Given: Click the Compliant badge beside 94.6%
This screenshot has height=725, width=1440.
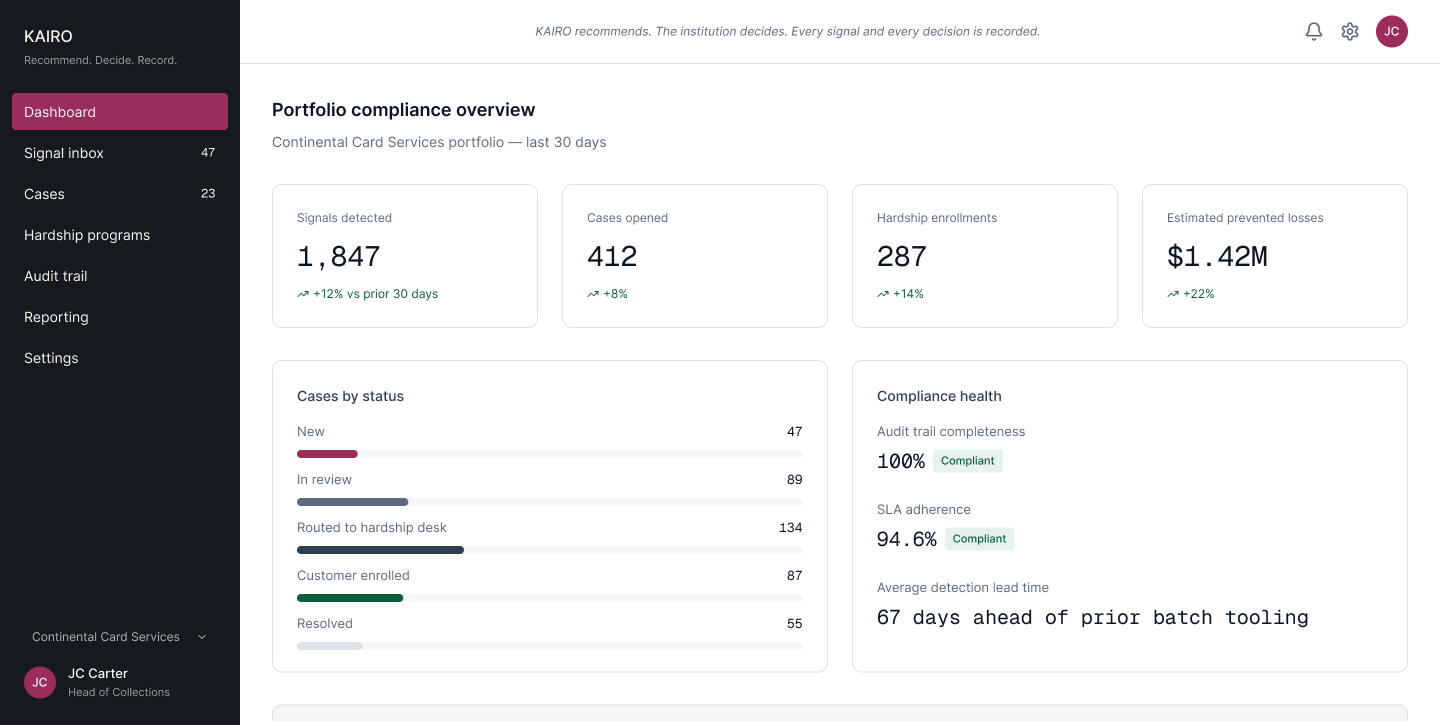Looking at the screenshot, I should 980,539.
